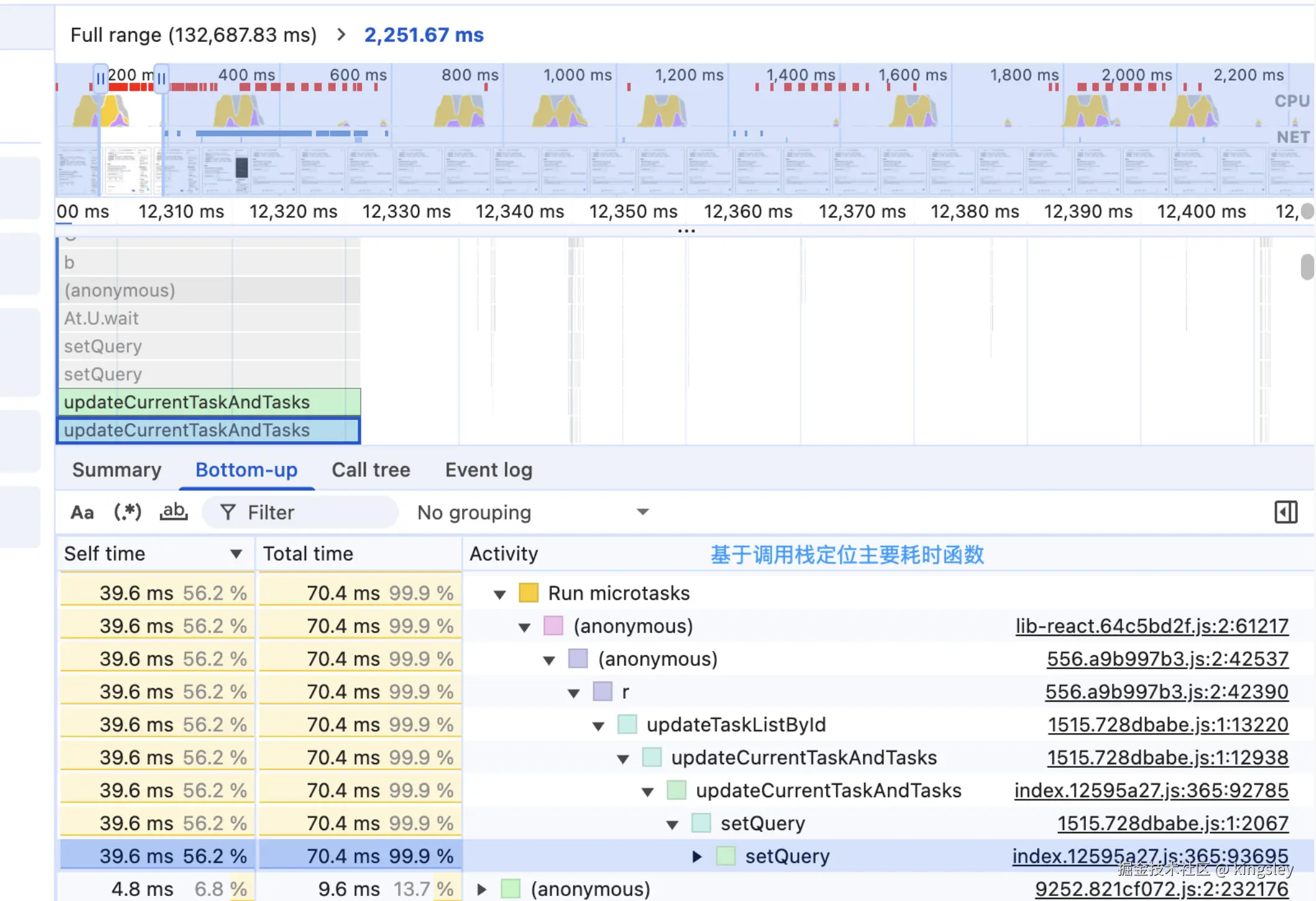Toggle regular expression filter option
This screenshot has width=1316, height=901.
tap(127, 512)
